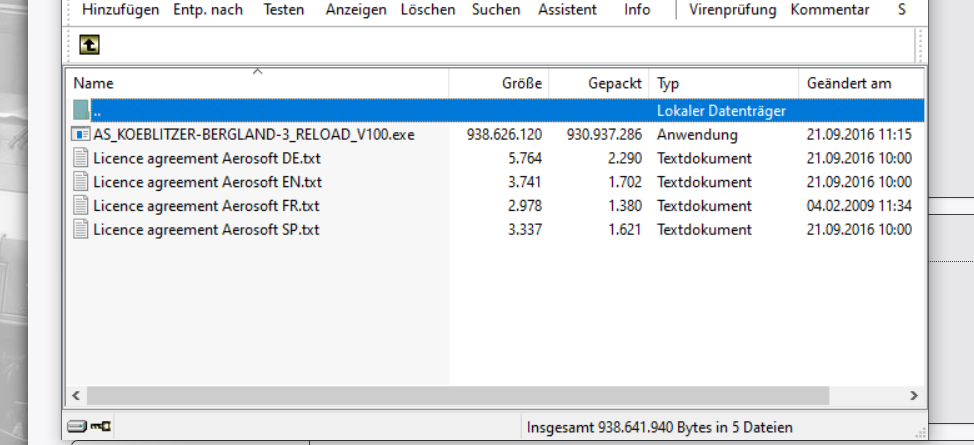
Task: Click the key password icon in status bar
Action: [101, 426]
